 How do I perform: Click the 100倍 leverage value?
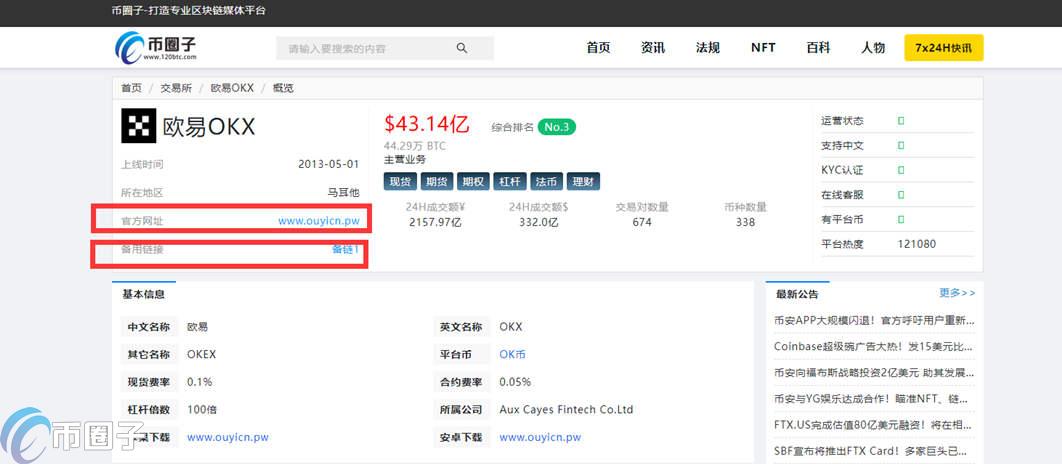202,410
